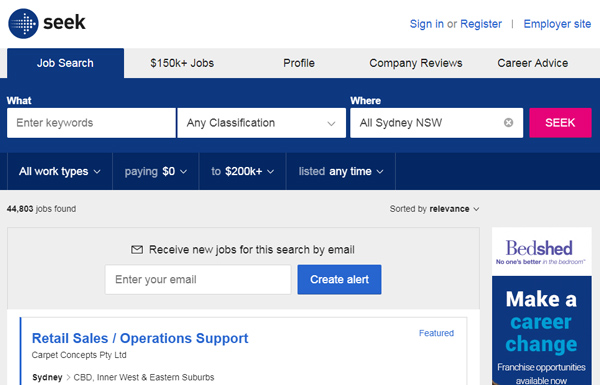The height and width of the screenshot is (385, 600).
Task: Open the Register link
Action: (481, 24)
